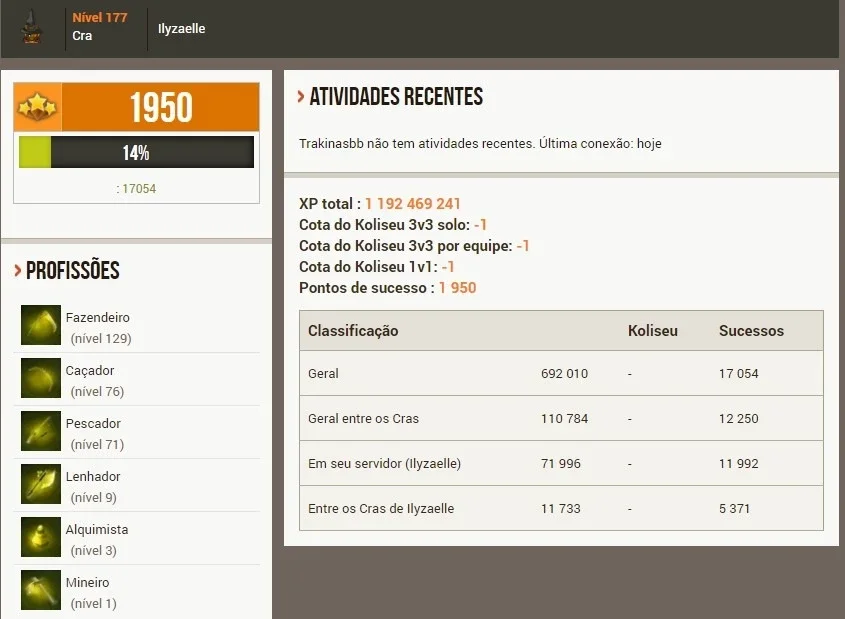Open the Lenhador profession axe icon
This screenshot has height=619, width=845.
click(x=41, y=484)
